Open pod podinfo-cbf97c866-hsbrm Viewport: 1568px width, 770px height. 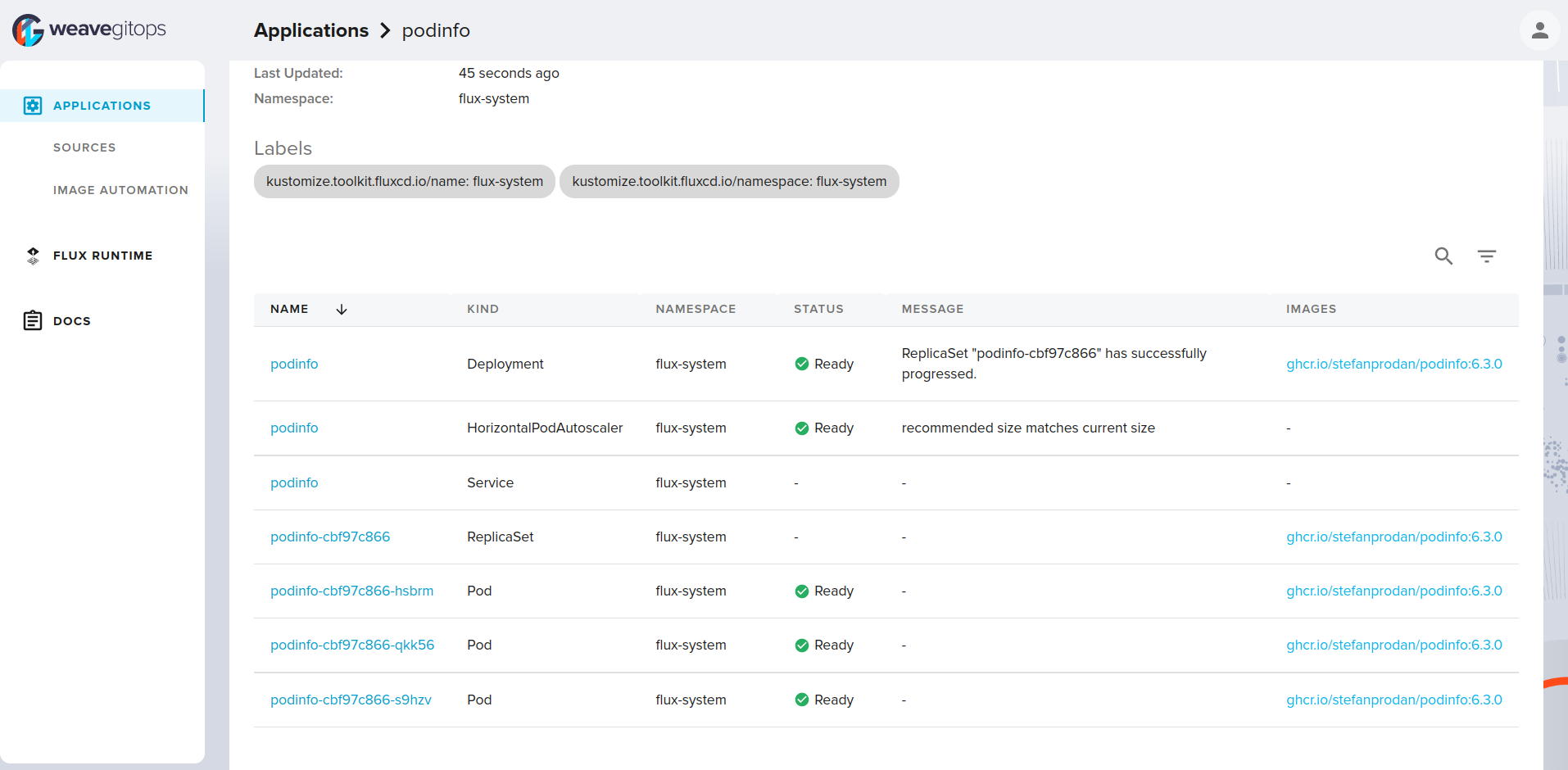(x=352, y=591)
